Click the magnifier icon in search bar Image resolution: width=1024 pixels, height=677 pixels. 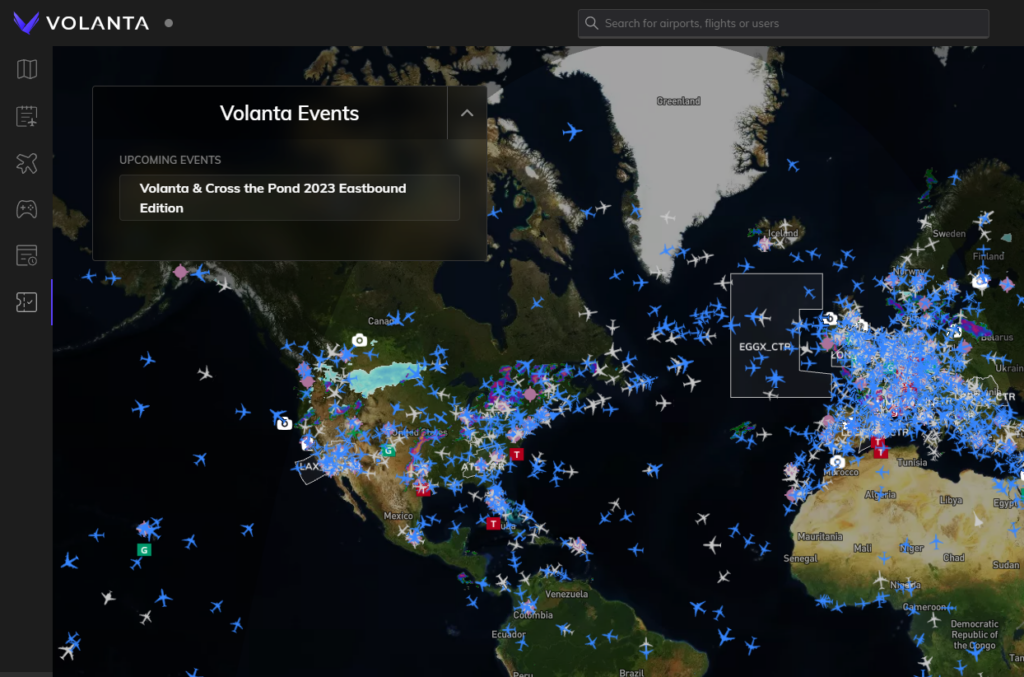click(x=592, y=24)
